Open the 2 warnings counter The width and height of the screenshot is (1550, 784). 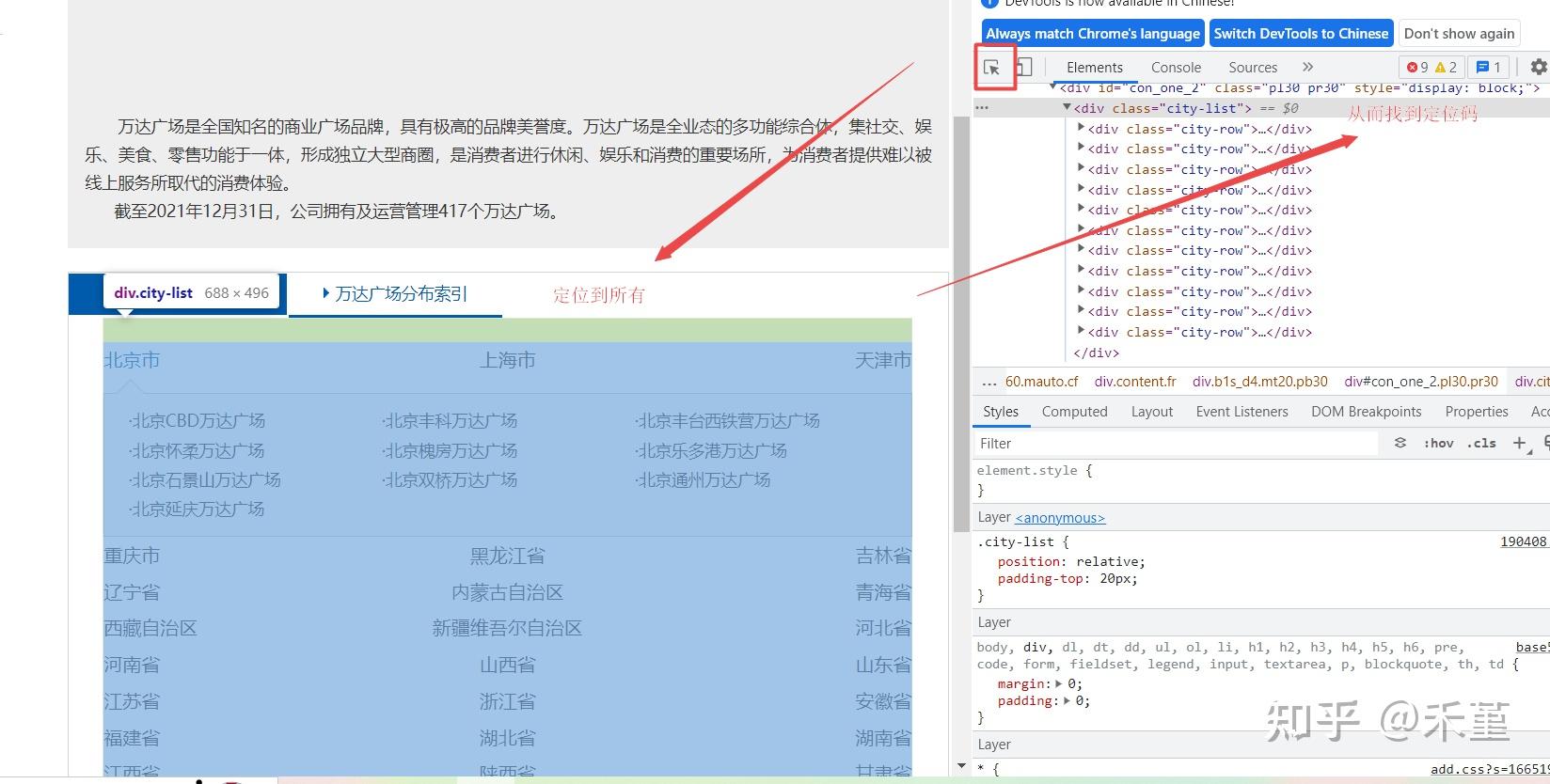(x=1447, y=67)
